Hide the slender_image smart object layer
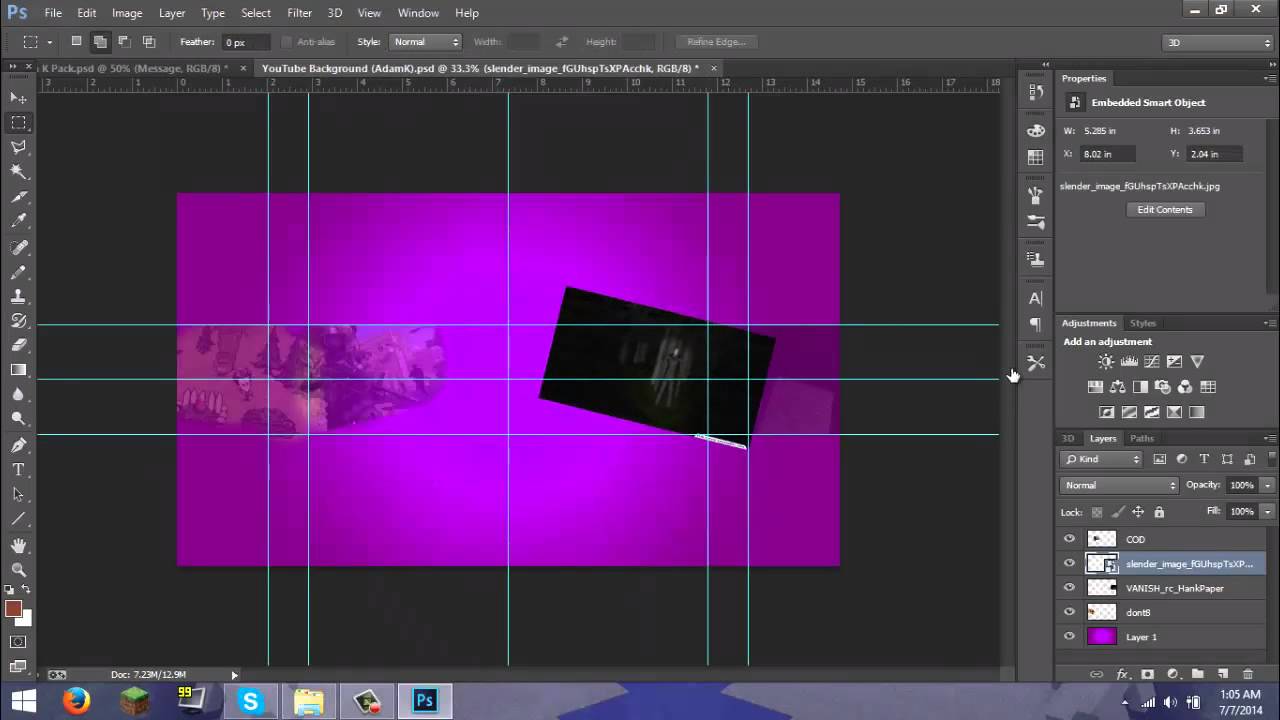This screenshot has width=1280, height=720. click(x=1069, y=563)
